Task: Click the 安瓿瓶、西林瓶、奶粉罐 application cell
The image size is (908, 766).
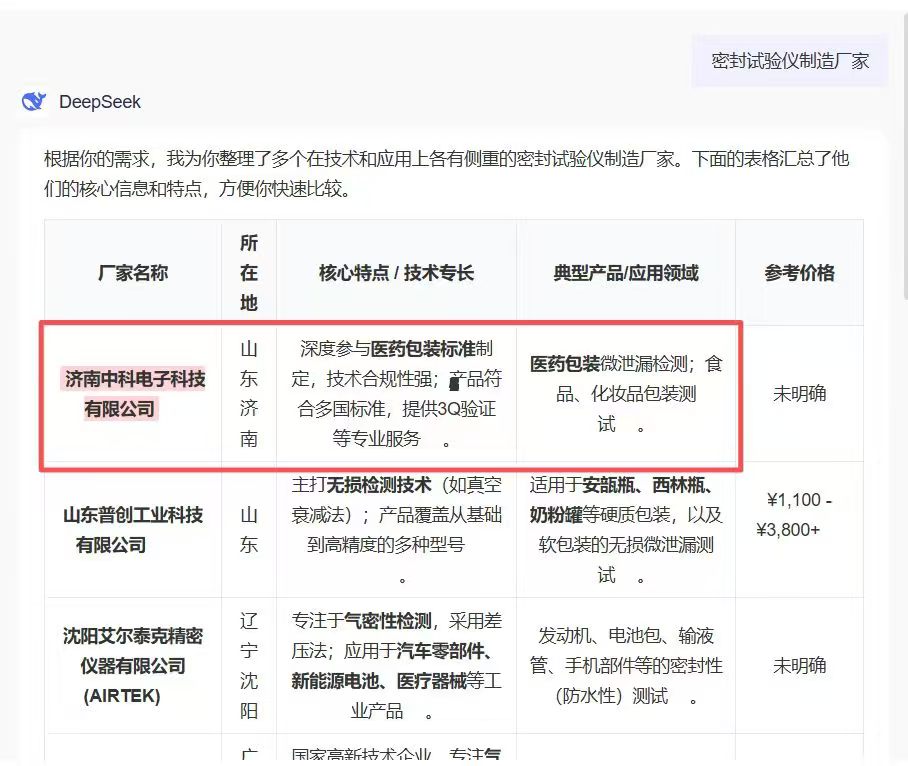Action: (626, 530)
